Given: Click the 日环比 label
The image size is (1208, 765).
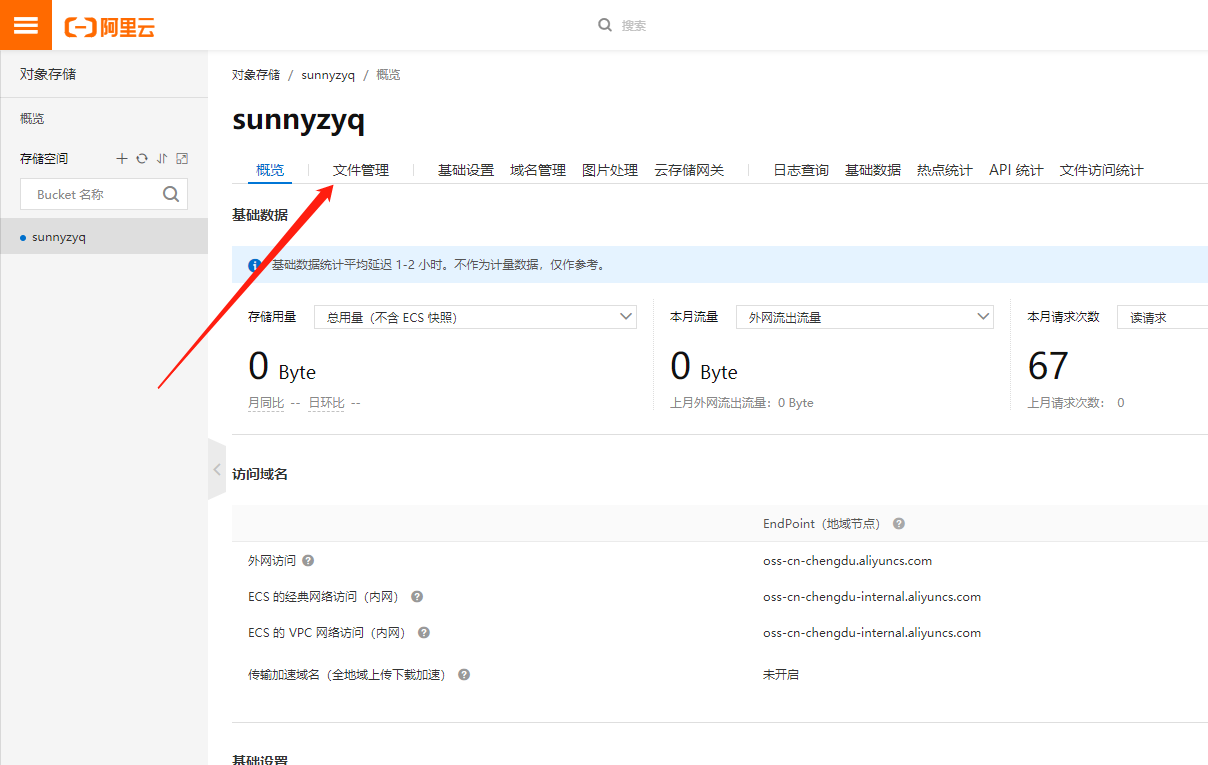Looking at the screenshot, I should pyautogui.click(x=326, y=403).
